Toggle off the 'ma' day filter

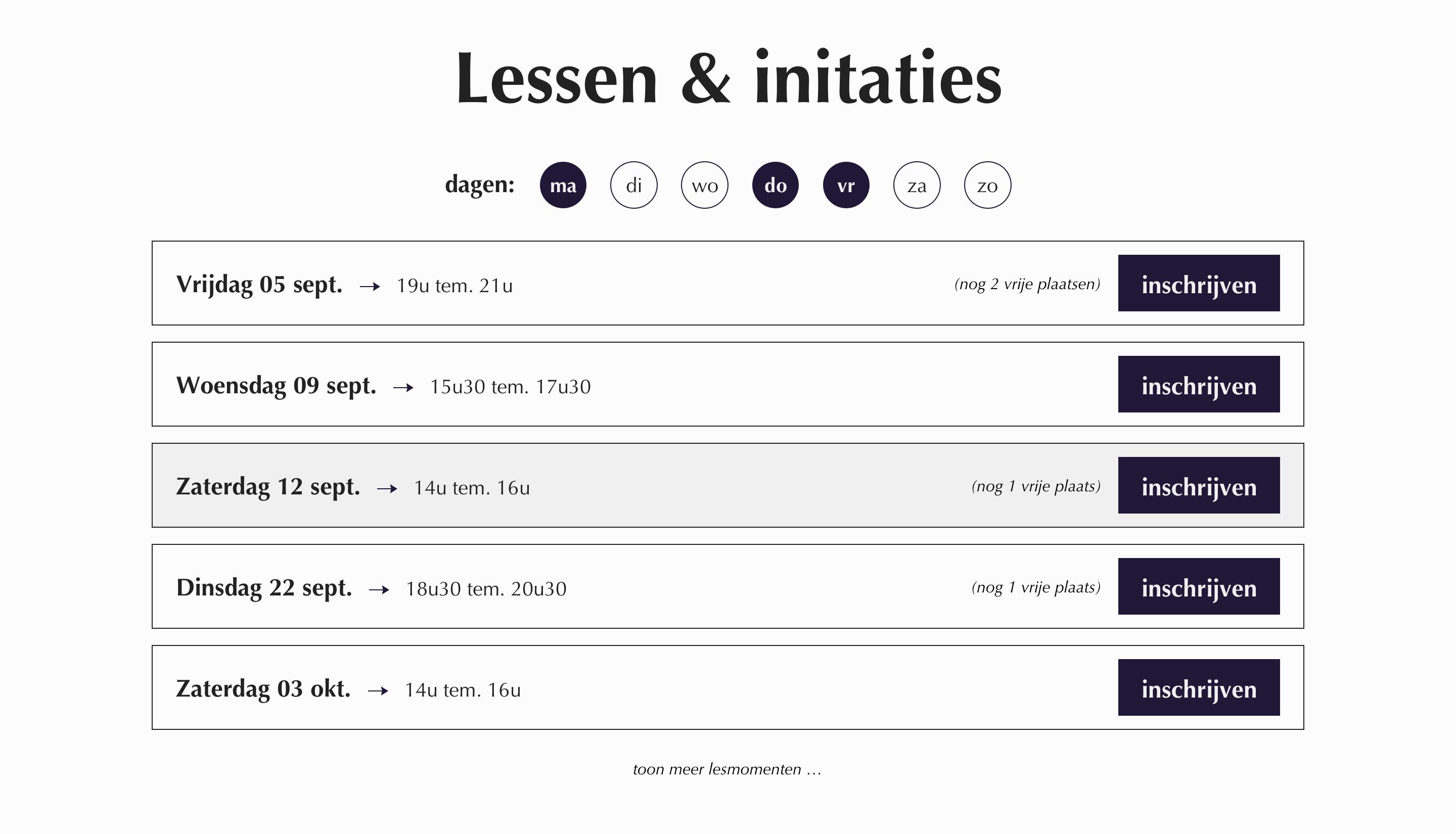pos(563,185)
